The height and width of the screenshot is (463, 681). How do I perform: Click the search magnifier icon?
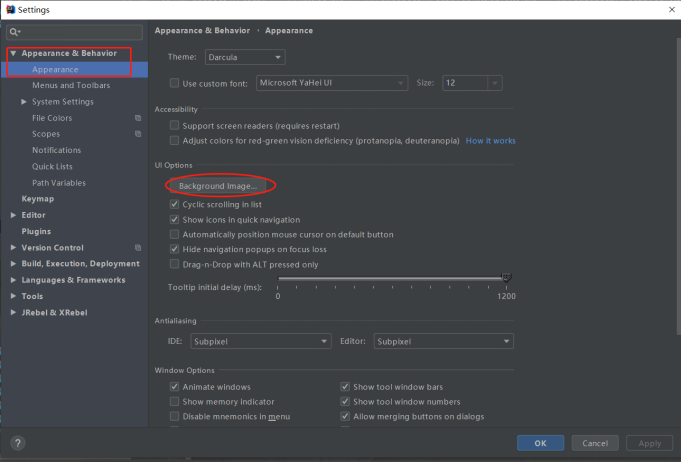coord(14,32)
